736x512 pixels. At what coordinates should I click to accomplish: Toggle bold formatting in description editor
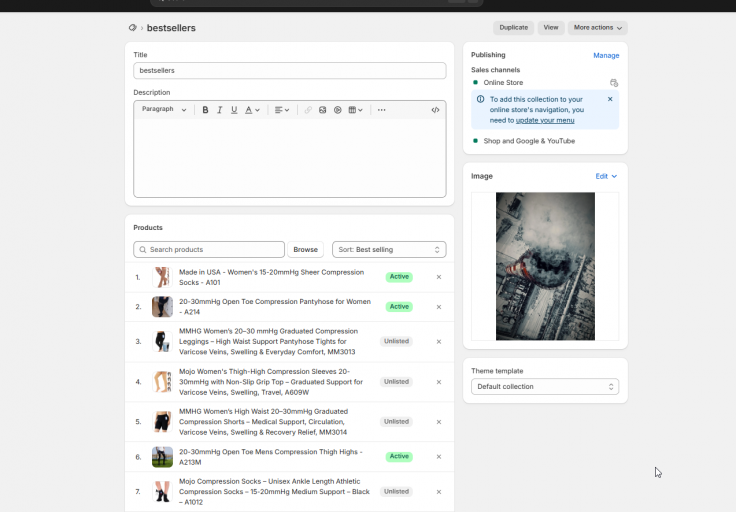205,110
